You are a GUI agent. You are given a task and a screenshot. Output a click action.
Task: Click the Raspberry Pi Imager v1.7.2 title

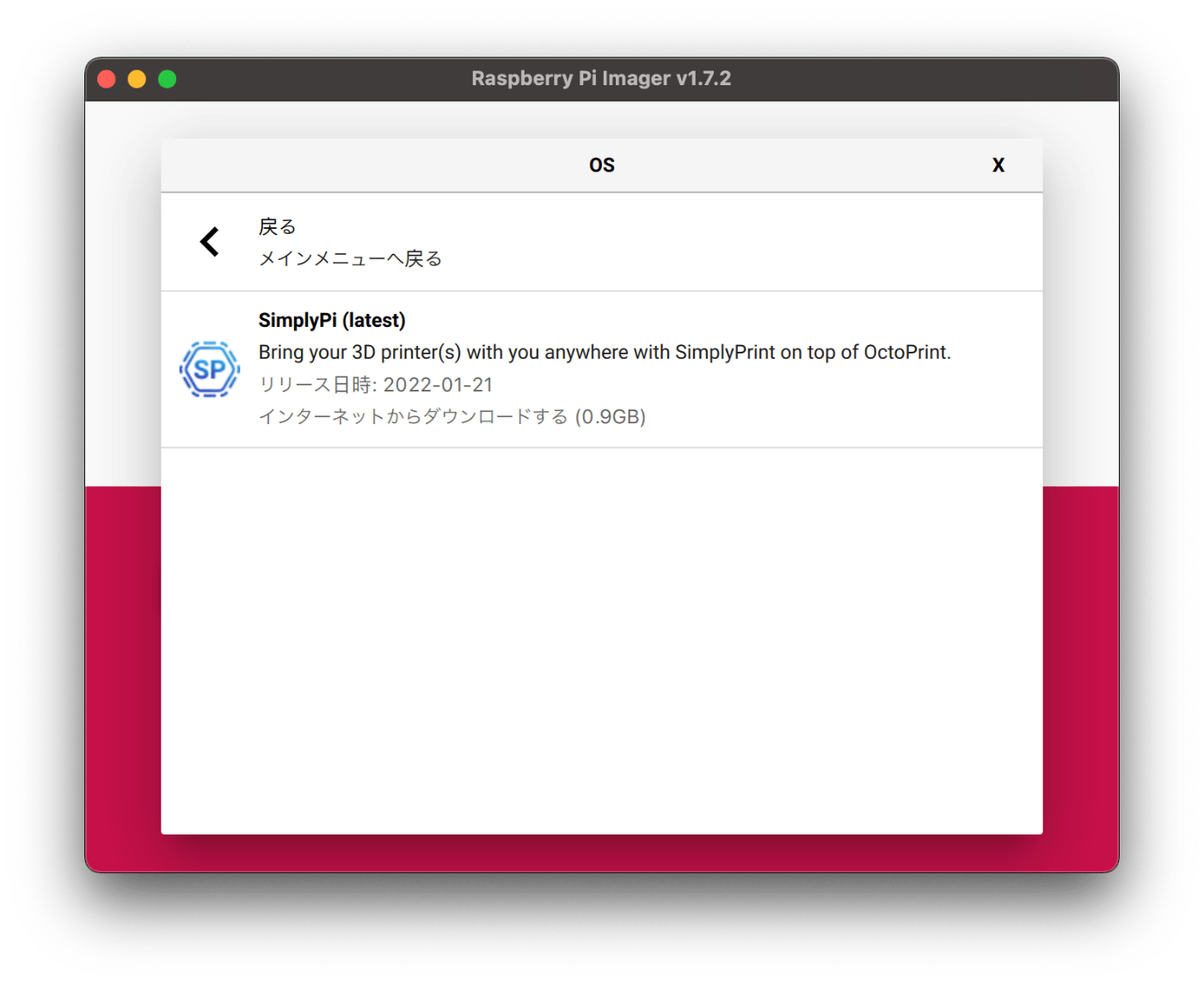pos(601,78)
